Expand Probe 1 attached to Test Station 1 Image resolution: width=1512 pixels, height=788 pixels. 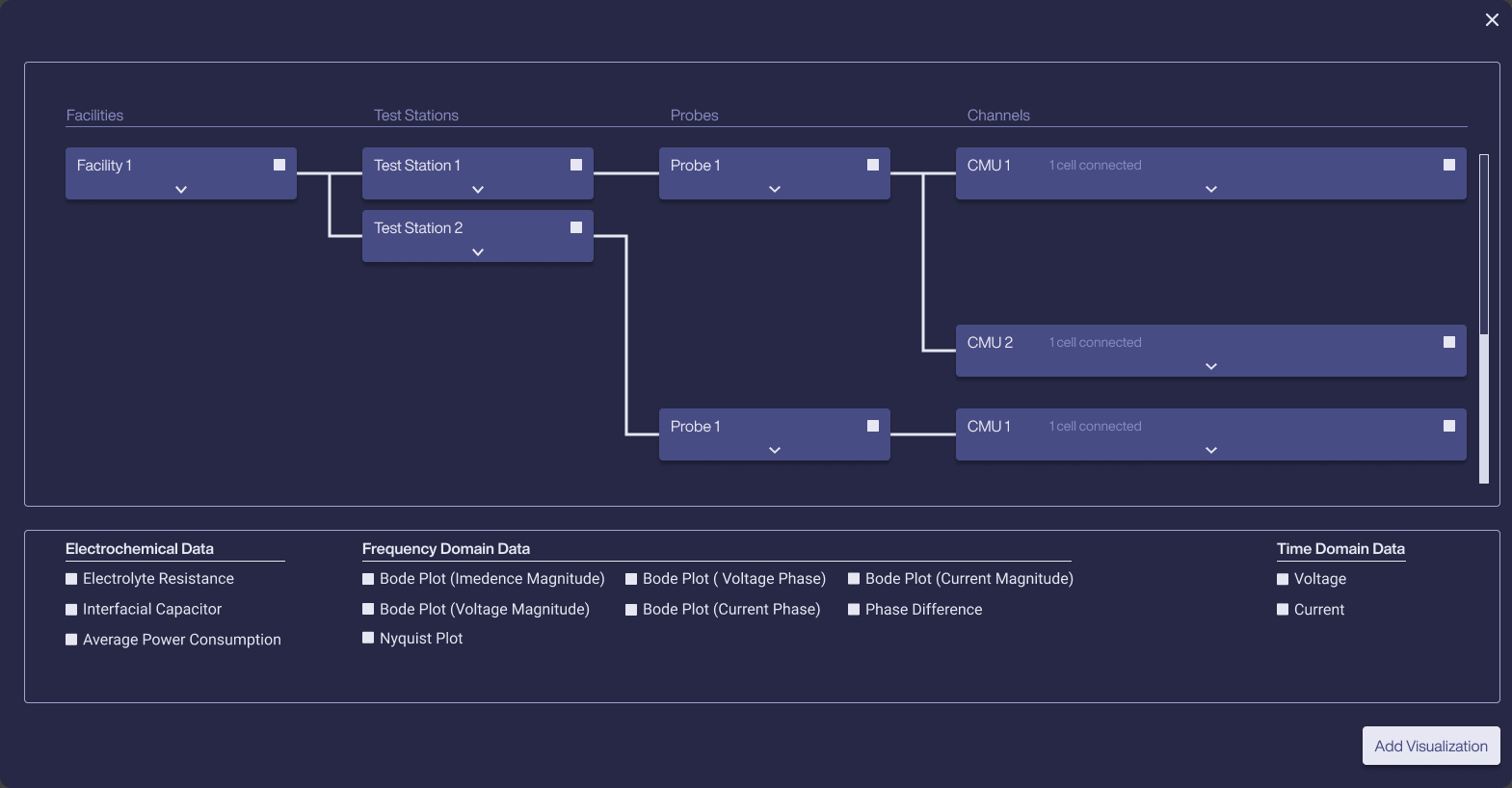click(x=775, y=190)
